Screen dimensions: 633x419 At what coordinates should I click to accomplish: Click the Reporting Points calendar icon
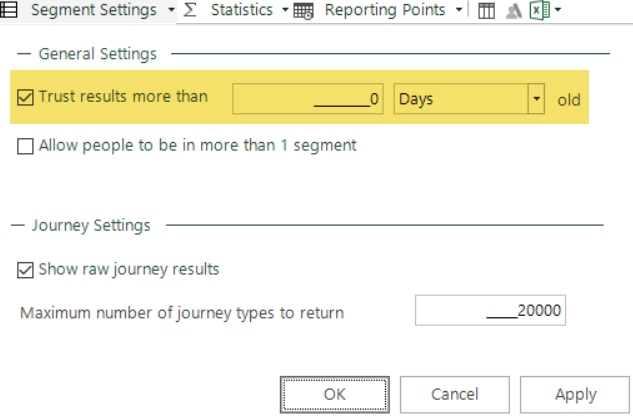click(303, 11)
